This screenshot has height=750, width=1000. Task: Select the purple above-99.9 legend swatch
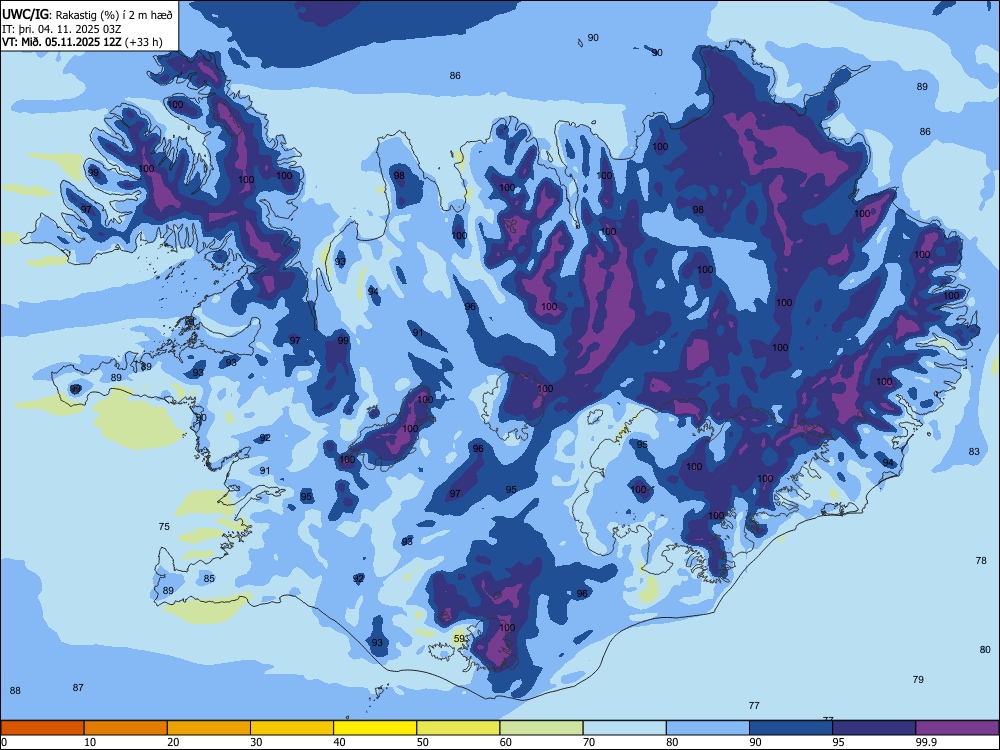click(x=957, y=728)
